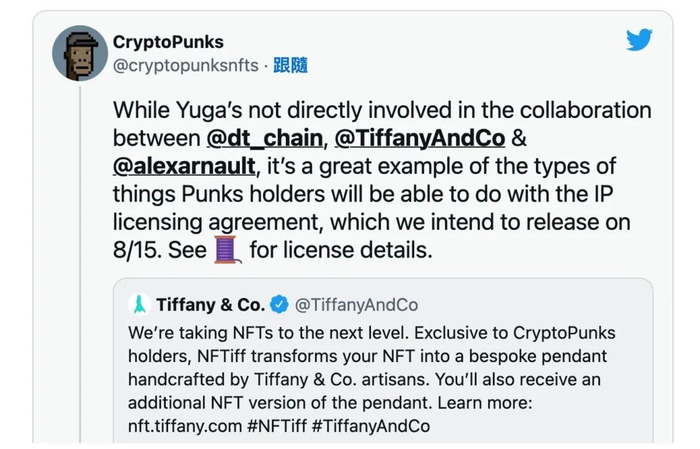Visit the @alexarnault mention

click(185, 165)
